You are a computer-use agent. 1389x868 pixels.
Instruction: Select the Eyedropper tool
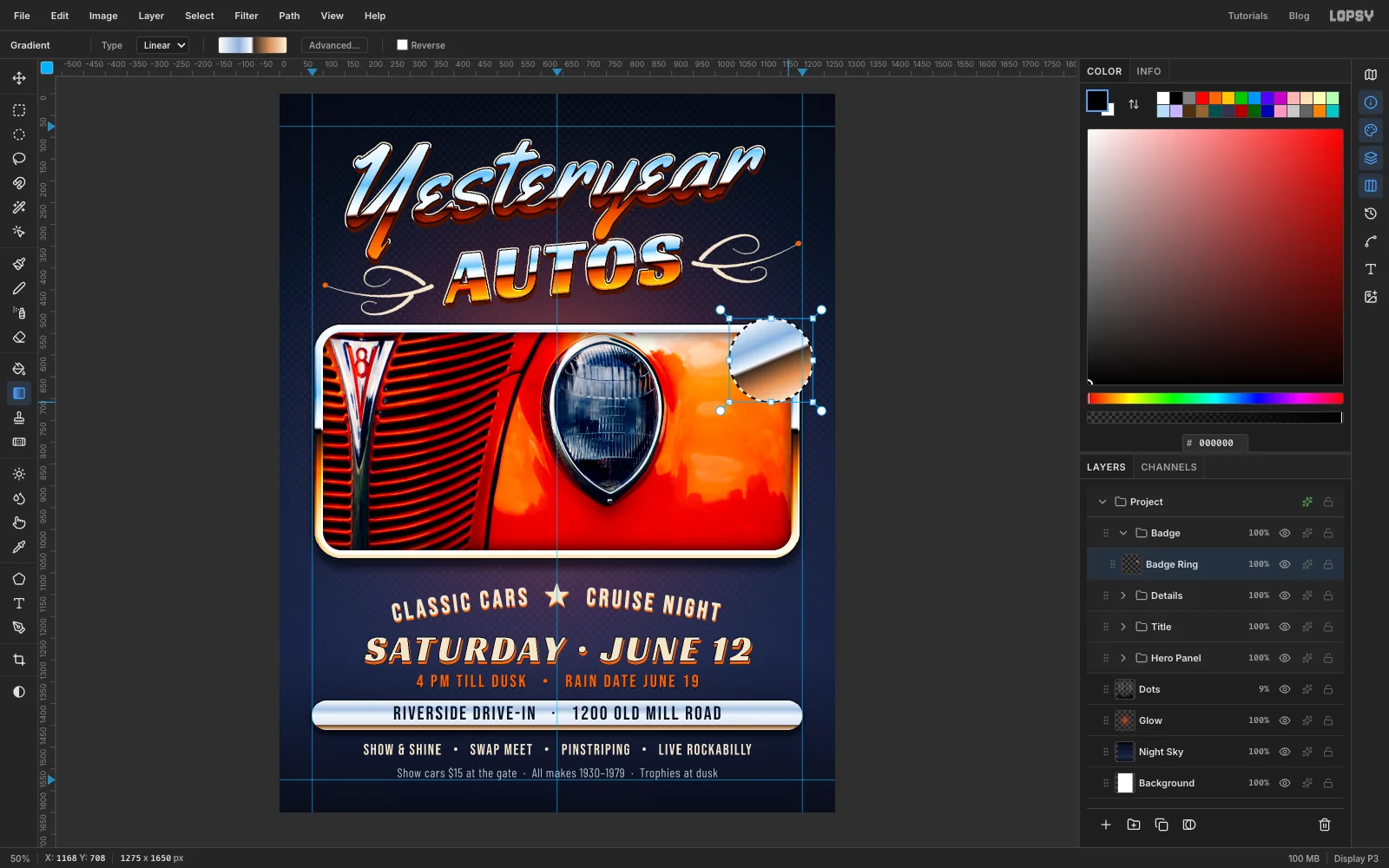tap(19, 547)
